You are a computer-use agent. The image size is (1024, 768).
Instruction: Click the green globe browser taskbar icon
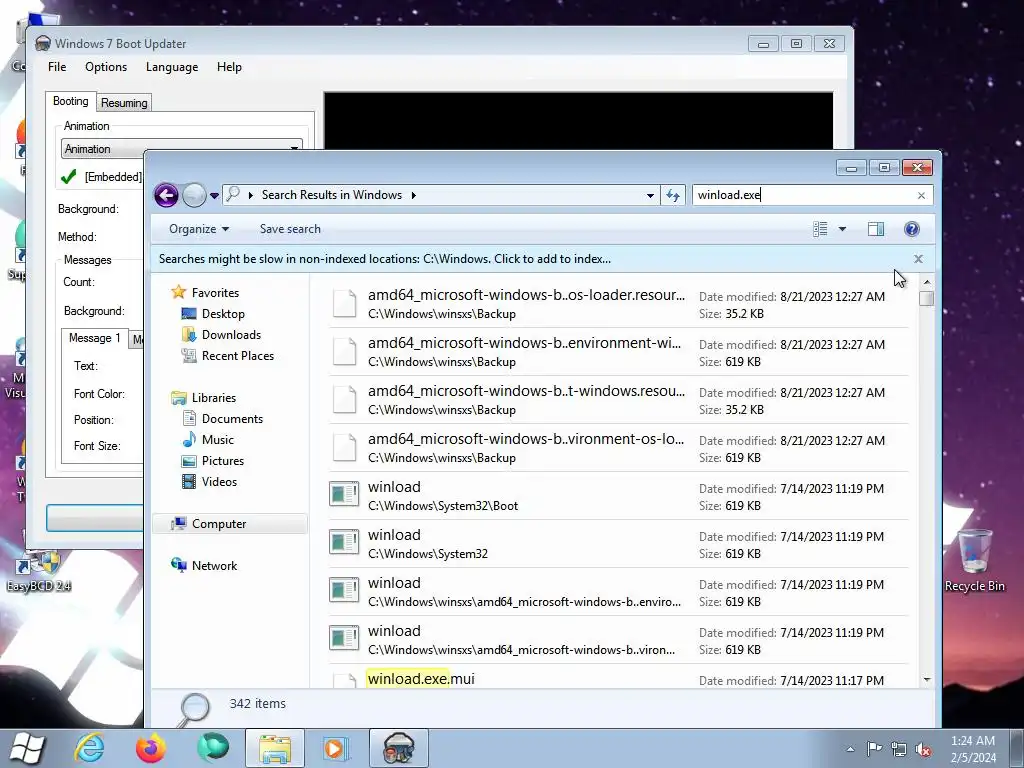[x=213, y=748]
